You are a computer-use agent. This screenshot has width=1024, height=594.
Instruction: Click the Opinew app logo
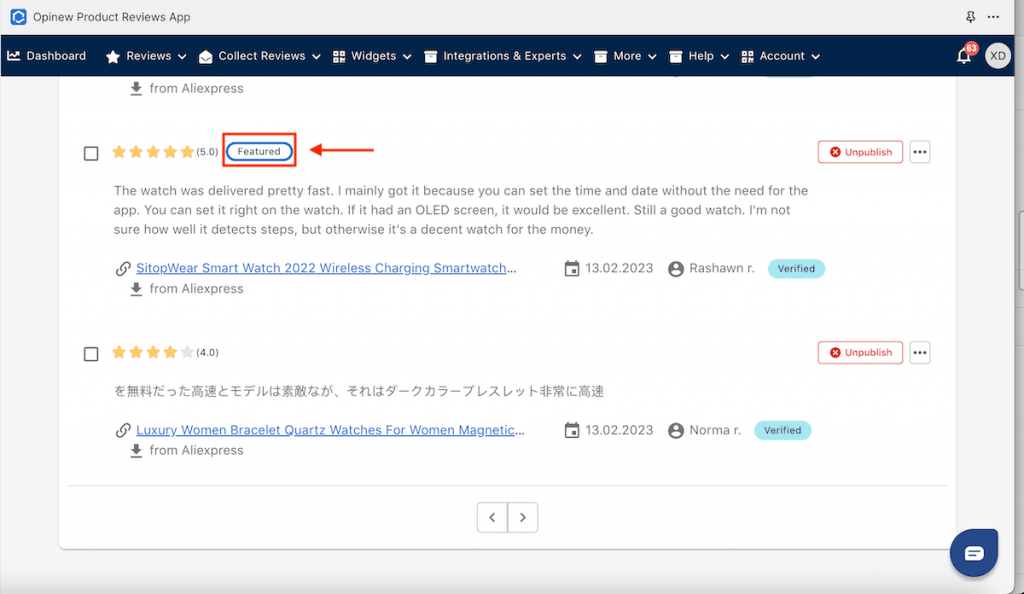click(x=18, y=17)
